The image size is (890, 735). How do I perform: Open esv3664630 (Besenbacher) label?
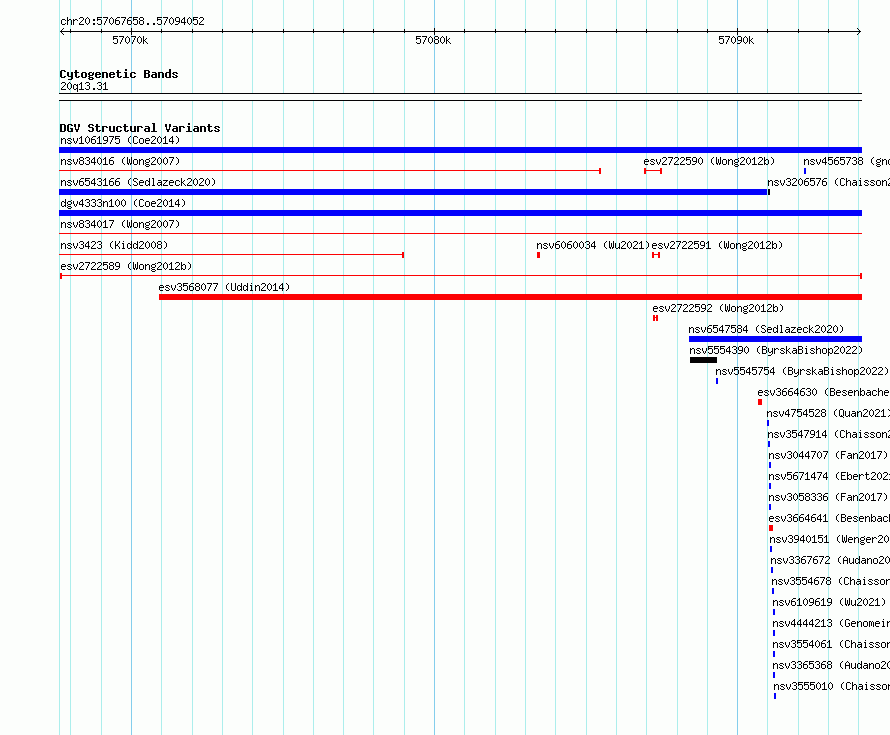[824, 392]
